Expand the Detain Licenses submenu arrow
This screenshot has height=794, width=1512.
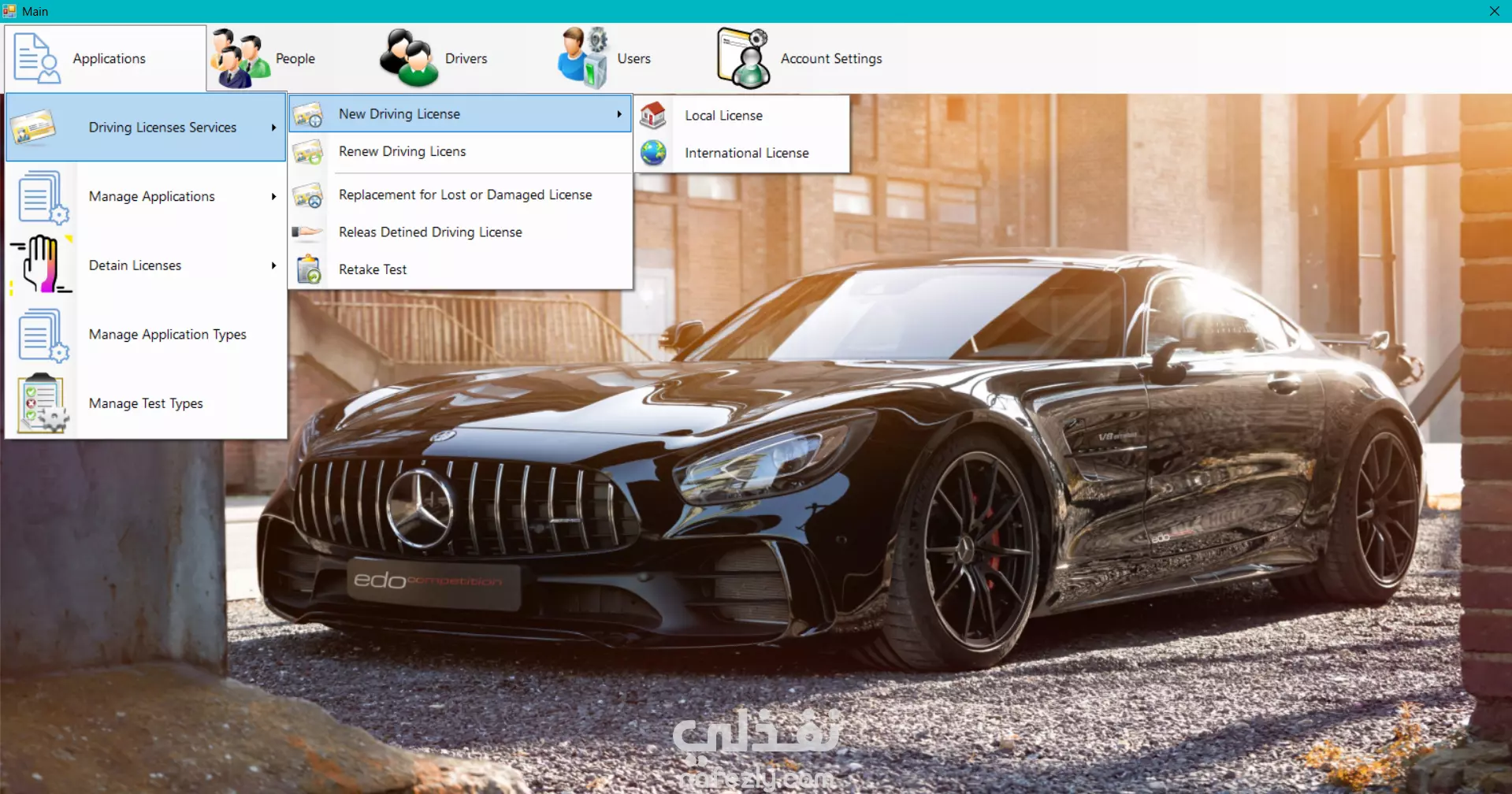(x=273, y=265)
